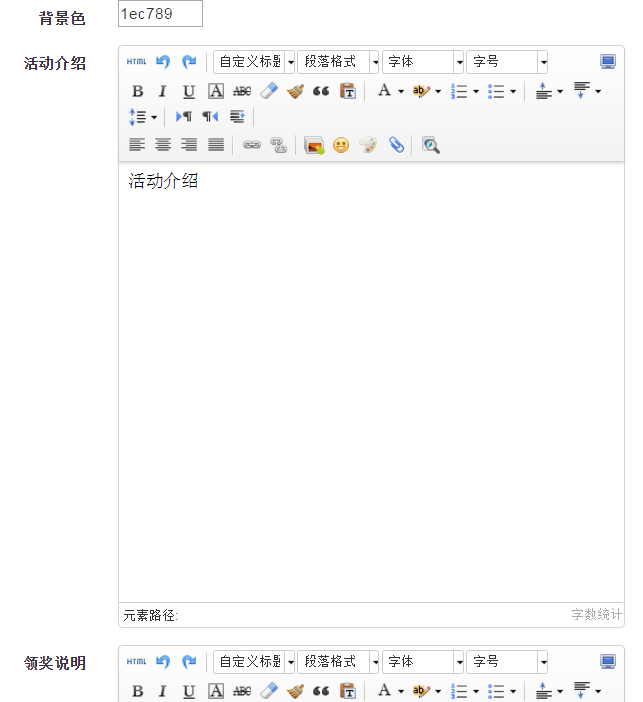This screenshot has height=702, width=643.
Task: Justify text in 活动介绍 editor
Action: [216, 145]
